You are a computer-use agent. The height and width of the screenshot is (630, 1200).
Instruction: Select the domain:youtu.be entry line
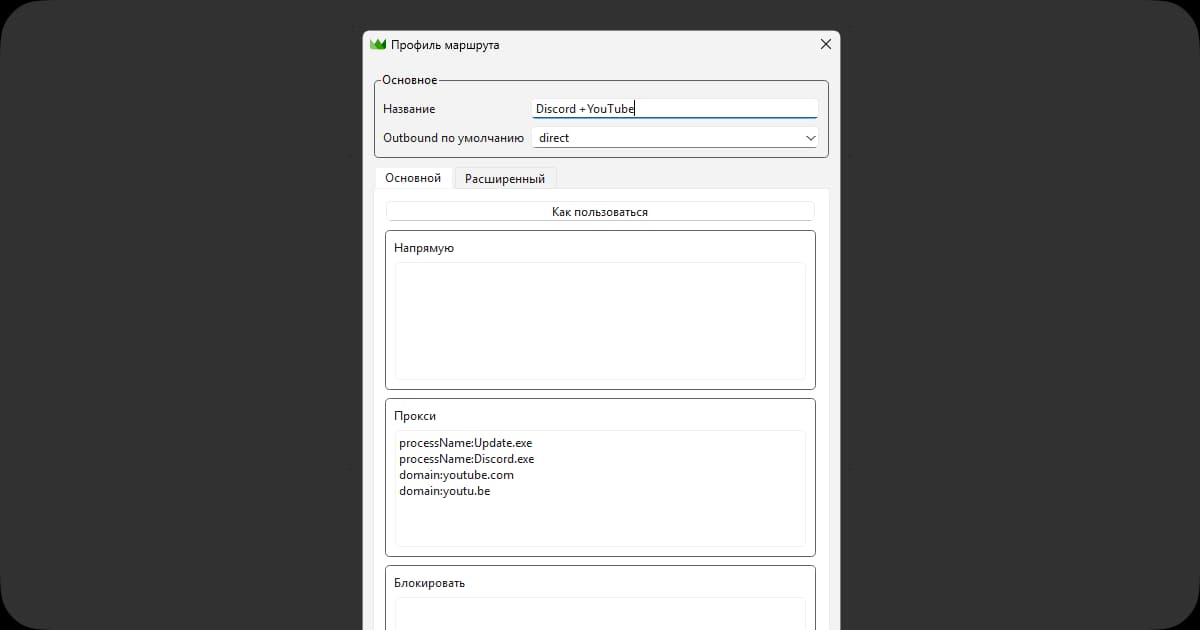(444, 491)
